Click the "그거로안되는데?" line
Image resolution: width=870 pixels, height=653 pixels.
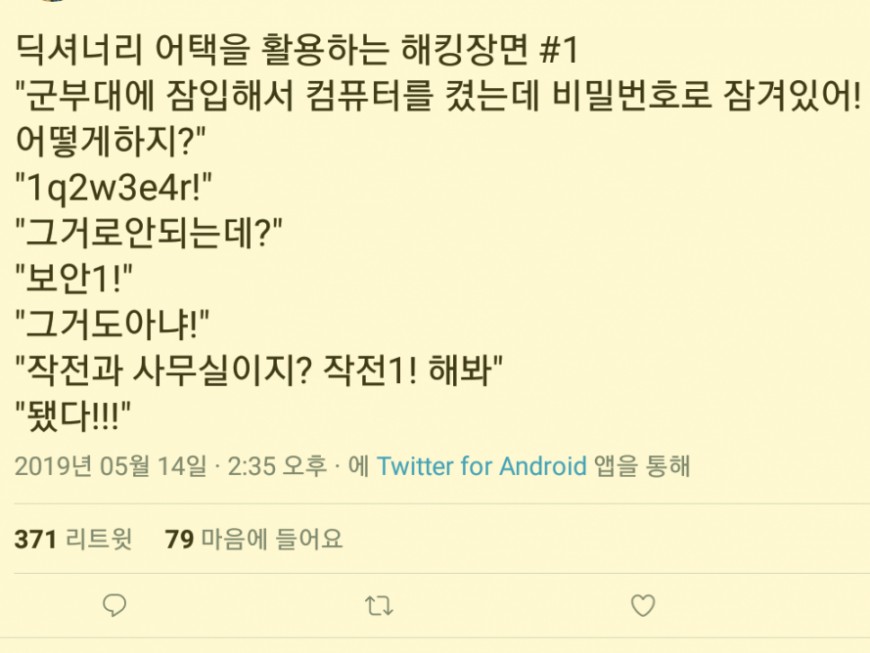coord(149,233)
